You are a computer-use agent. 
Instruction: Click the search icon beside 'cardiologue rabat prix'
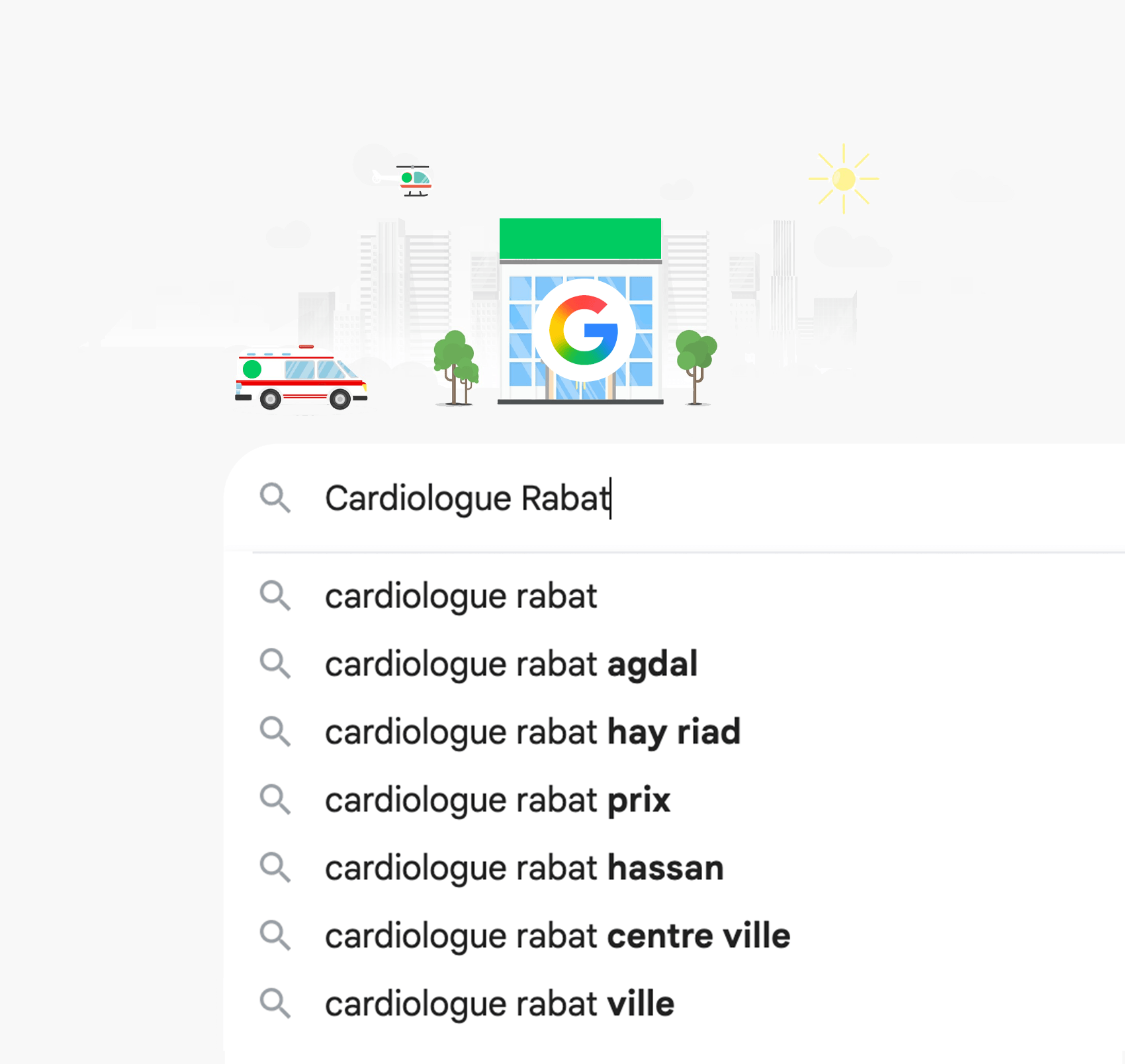(277, 800)
